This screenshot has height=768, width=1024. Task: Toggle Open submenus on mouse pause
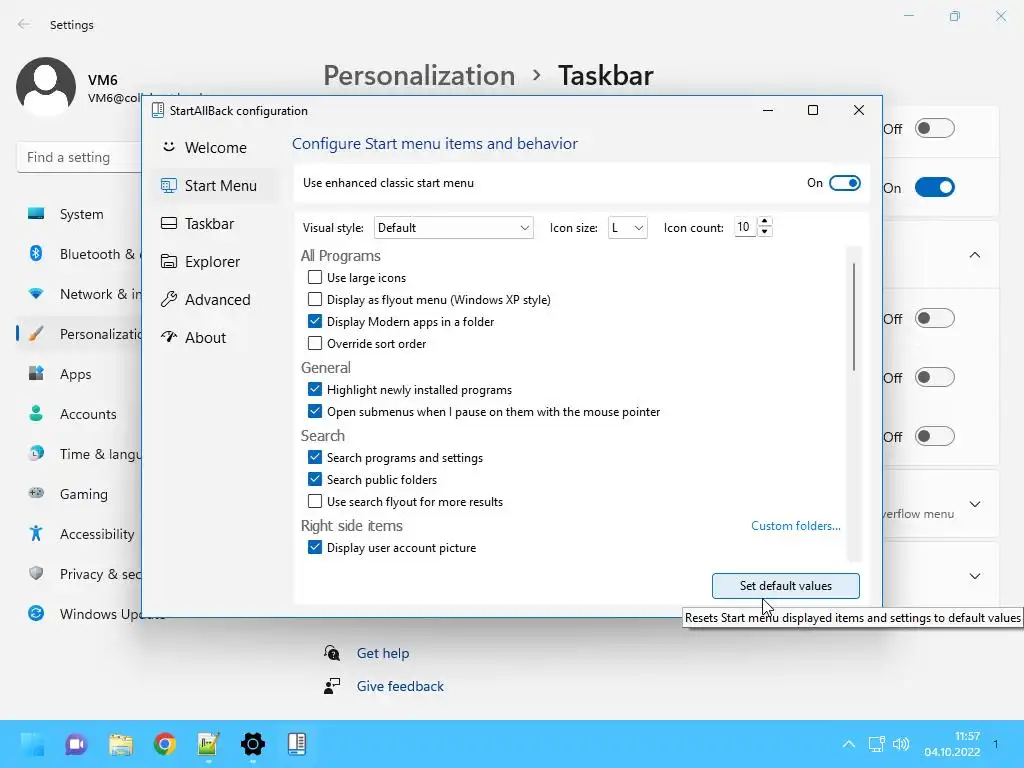[x=315, y=411]
